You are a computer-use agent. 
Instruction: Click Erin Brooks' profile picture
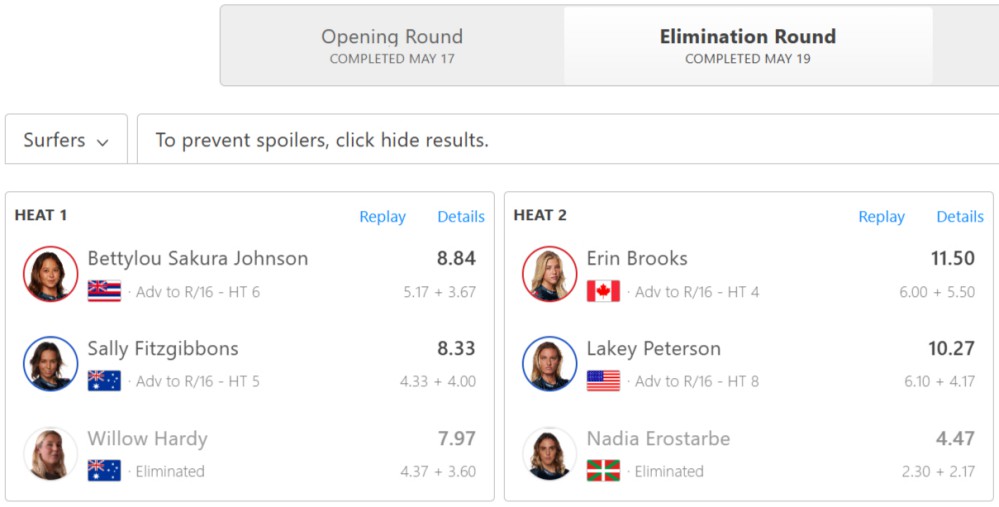click(549, 273)
